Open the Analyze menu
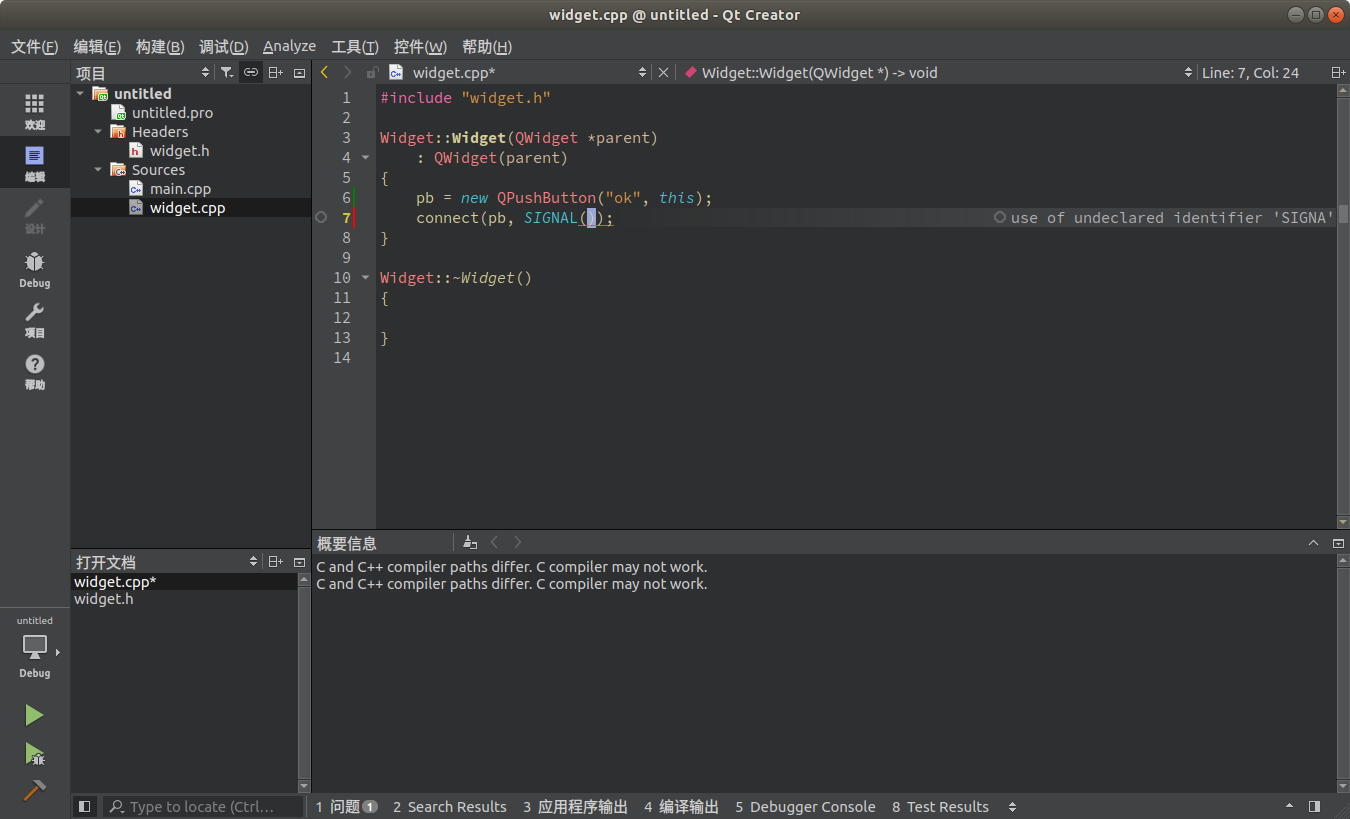The height and width of the screenshot is (819, 1350). click(x=289, y=46)
